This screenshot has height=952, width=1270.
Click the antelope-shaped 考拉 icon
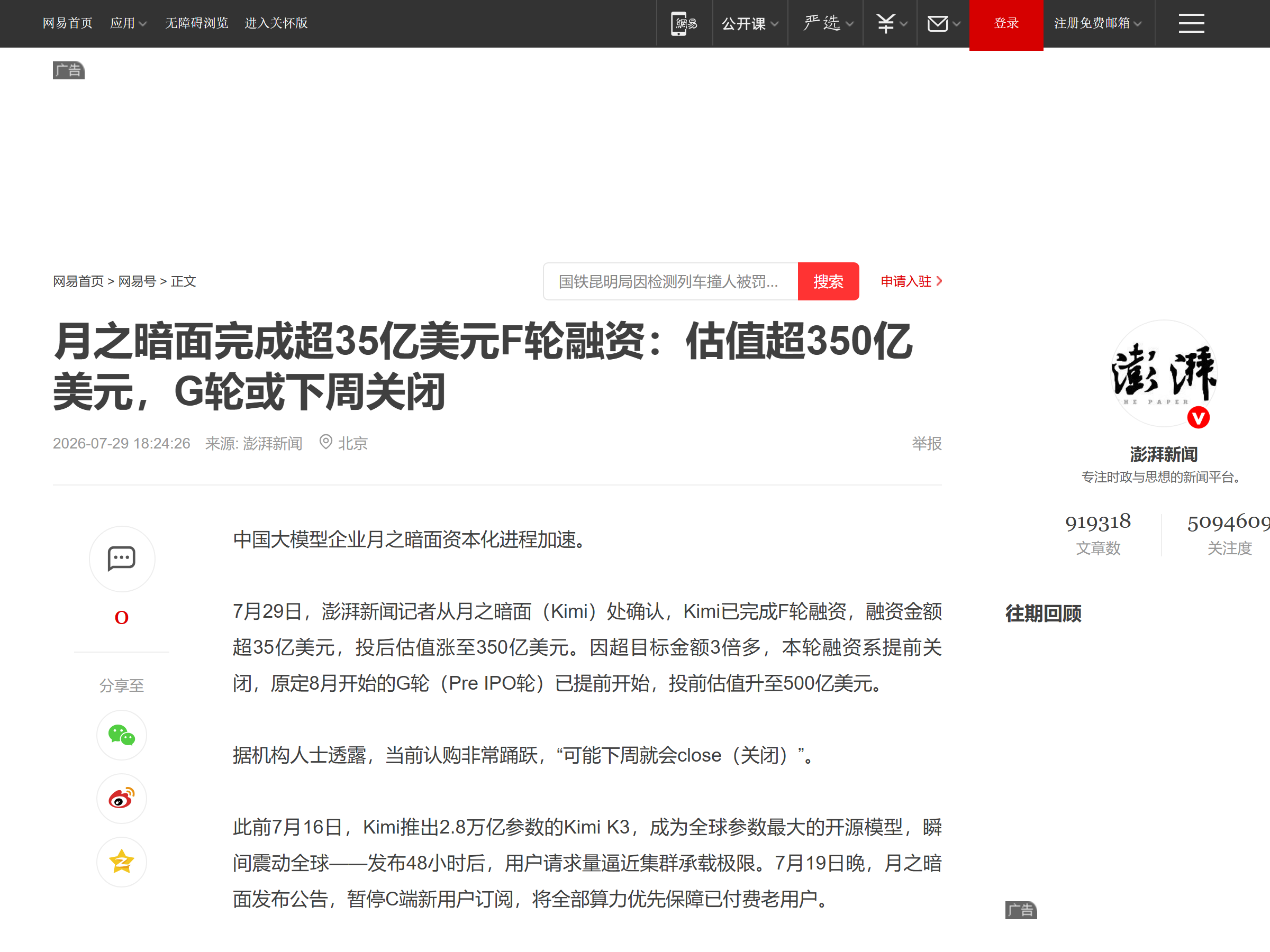885,23
